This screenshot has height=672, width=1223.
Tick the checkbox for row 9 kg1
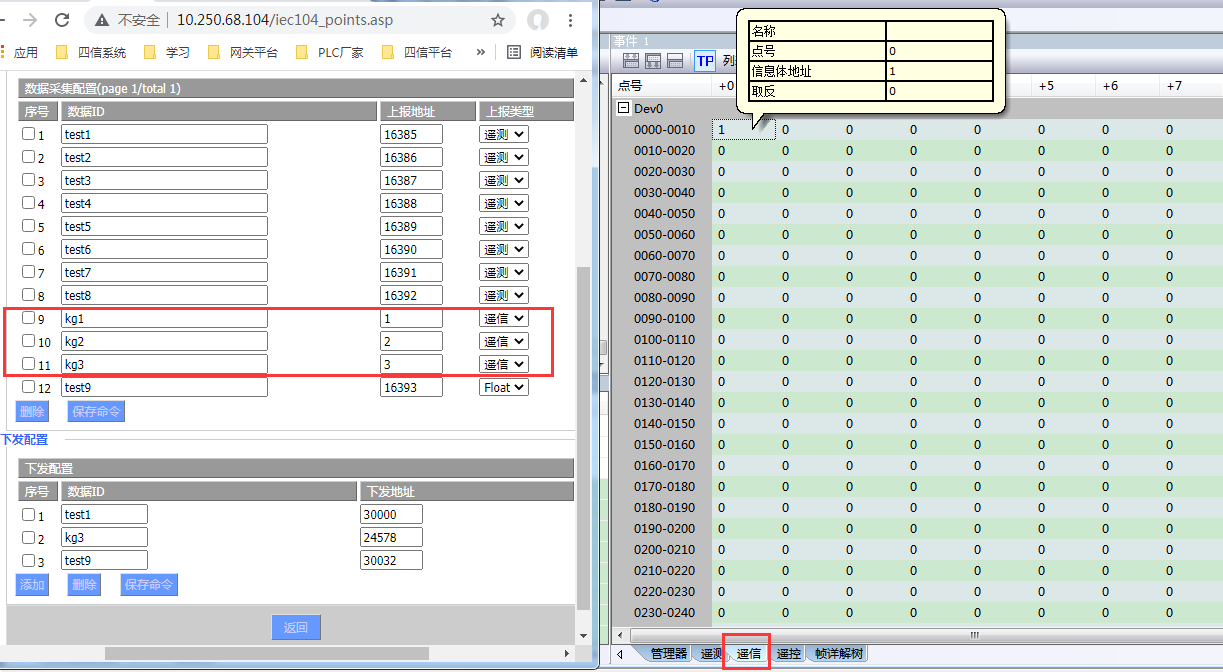tap(28, 318)
